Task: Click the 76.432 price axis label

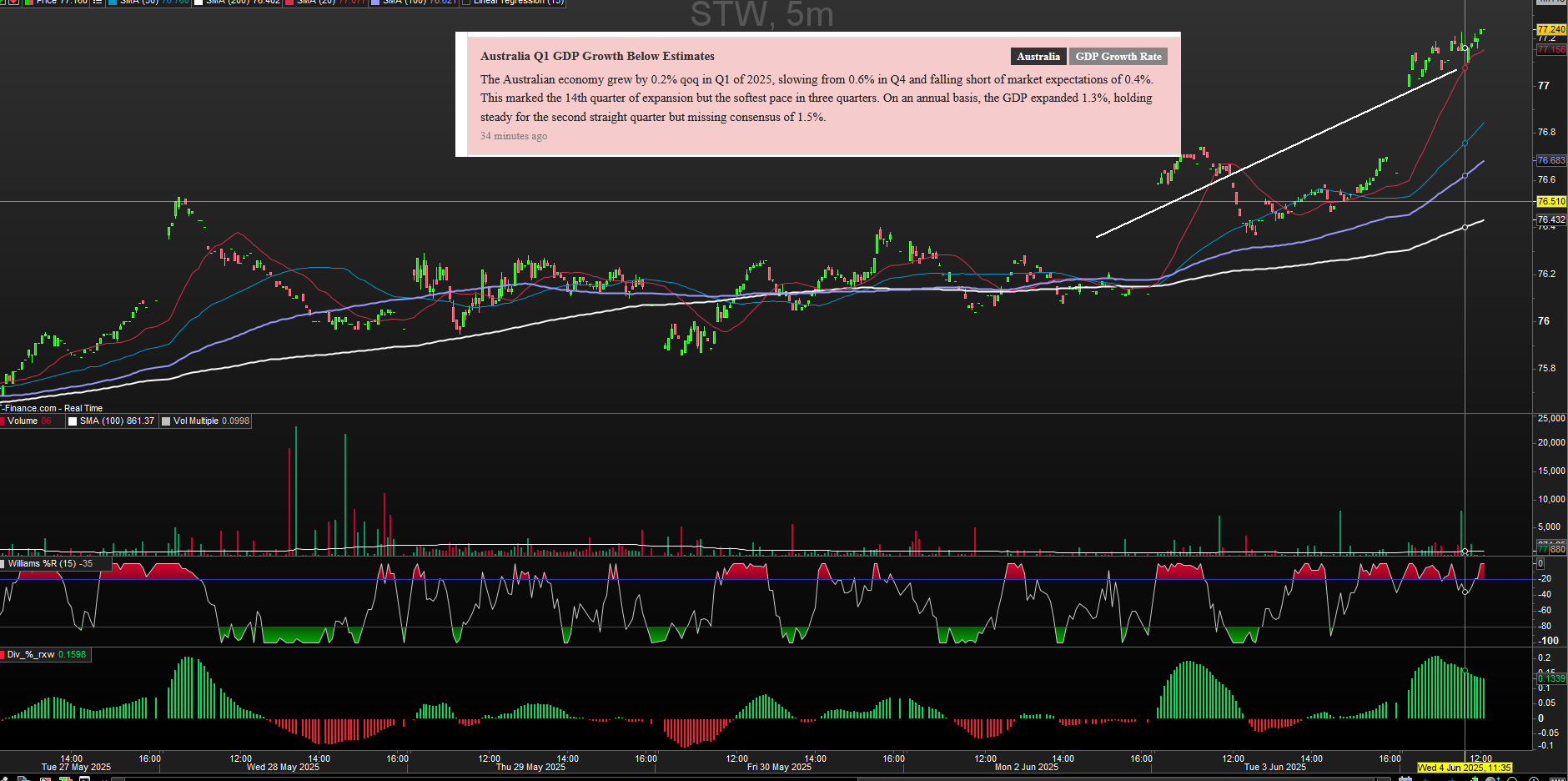Action: pos(1551,219)
